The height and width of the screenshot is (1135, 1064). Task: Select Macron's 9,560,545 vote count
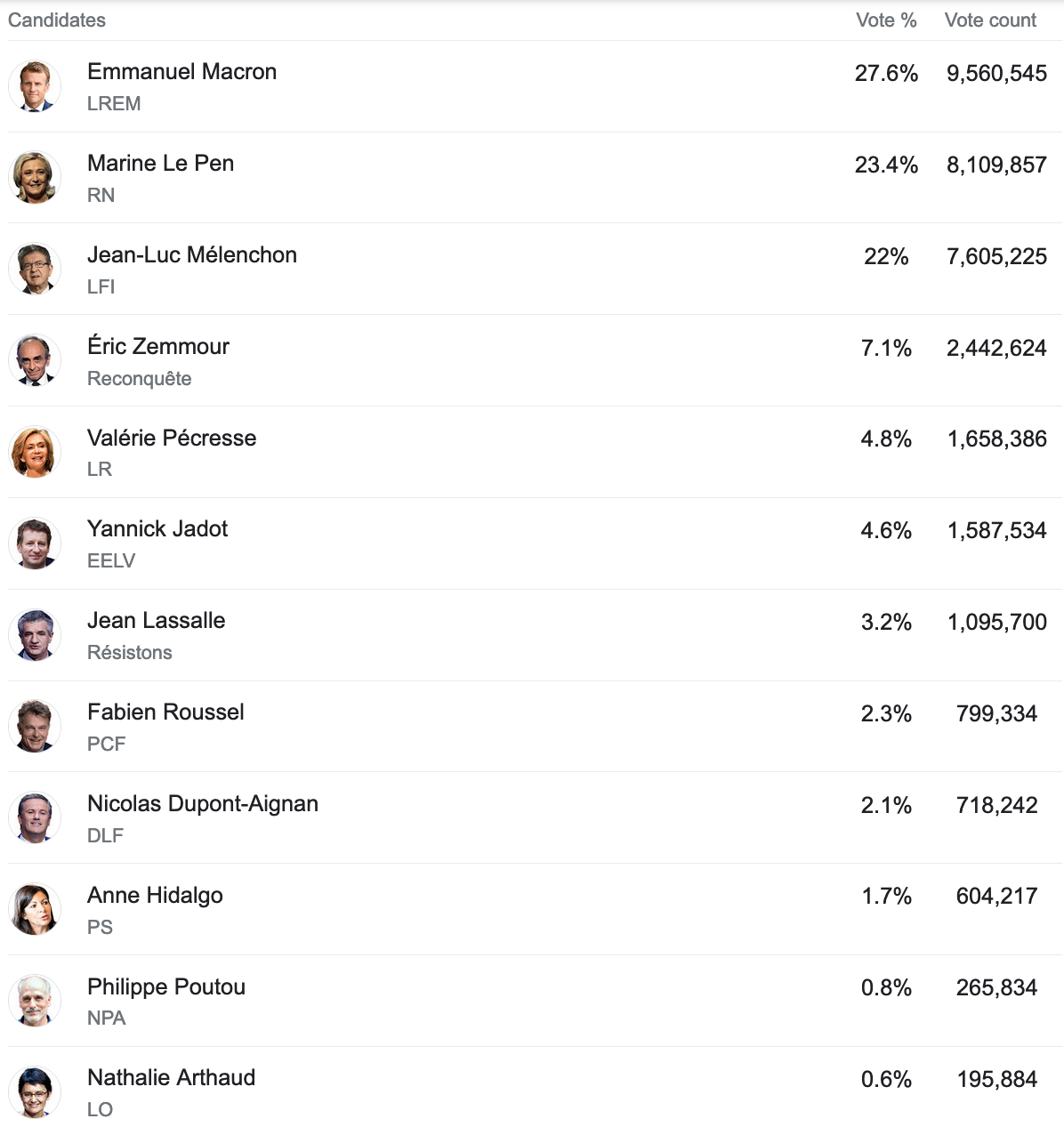(x=996, y=74)
